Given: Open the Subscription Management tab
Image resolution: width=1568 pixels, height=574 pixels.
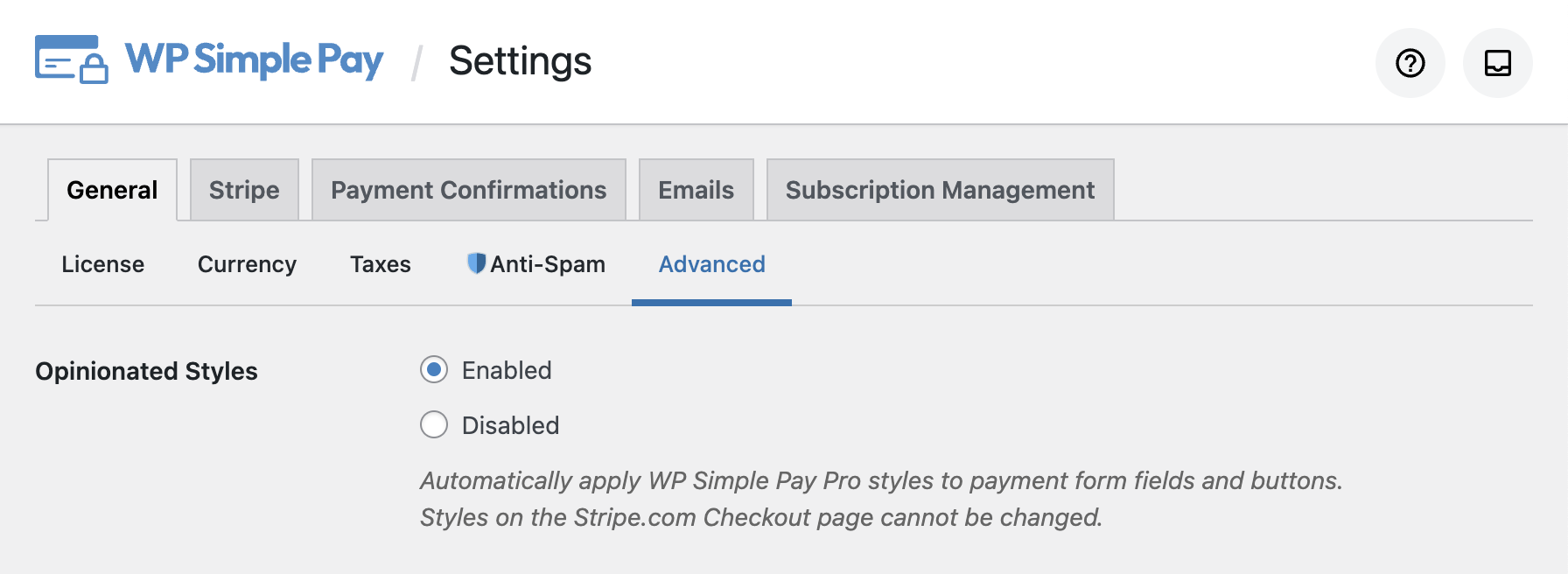Looking at the screenshot, I should (x=940, y=190).
